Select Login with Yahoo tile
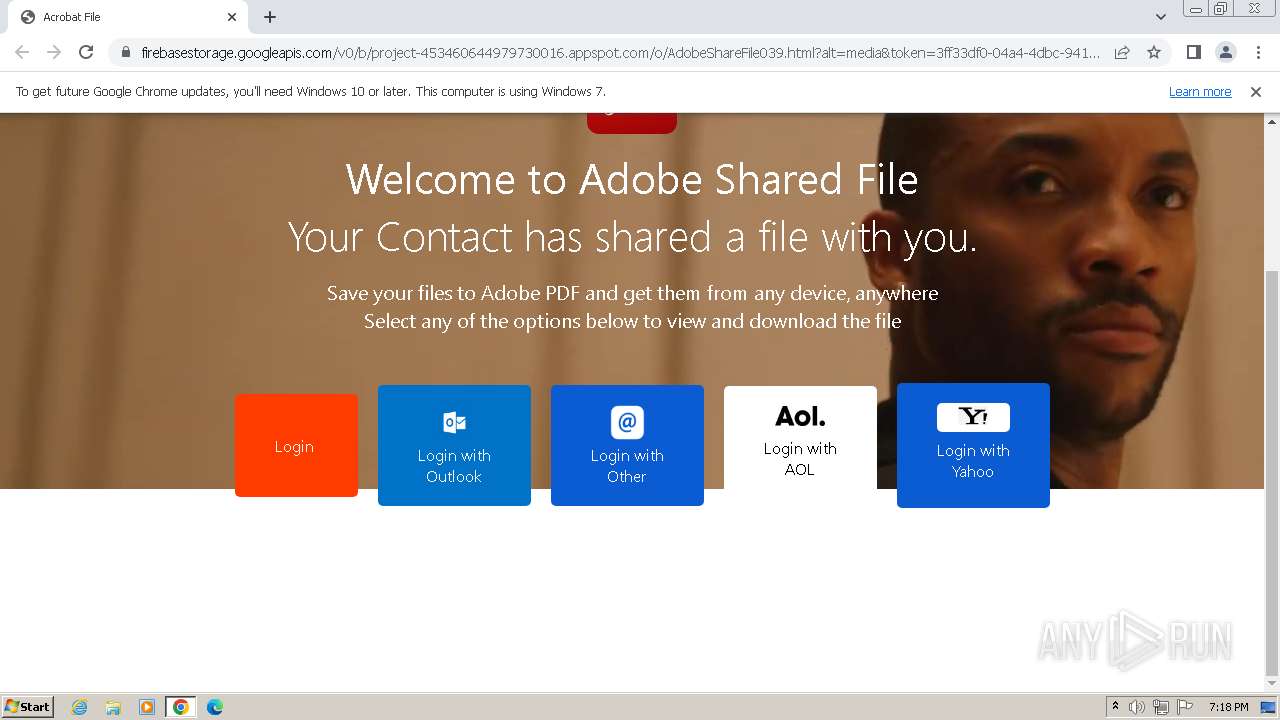This screenshot has height=720, width=1280. click(973, 445)
